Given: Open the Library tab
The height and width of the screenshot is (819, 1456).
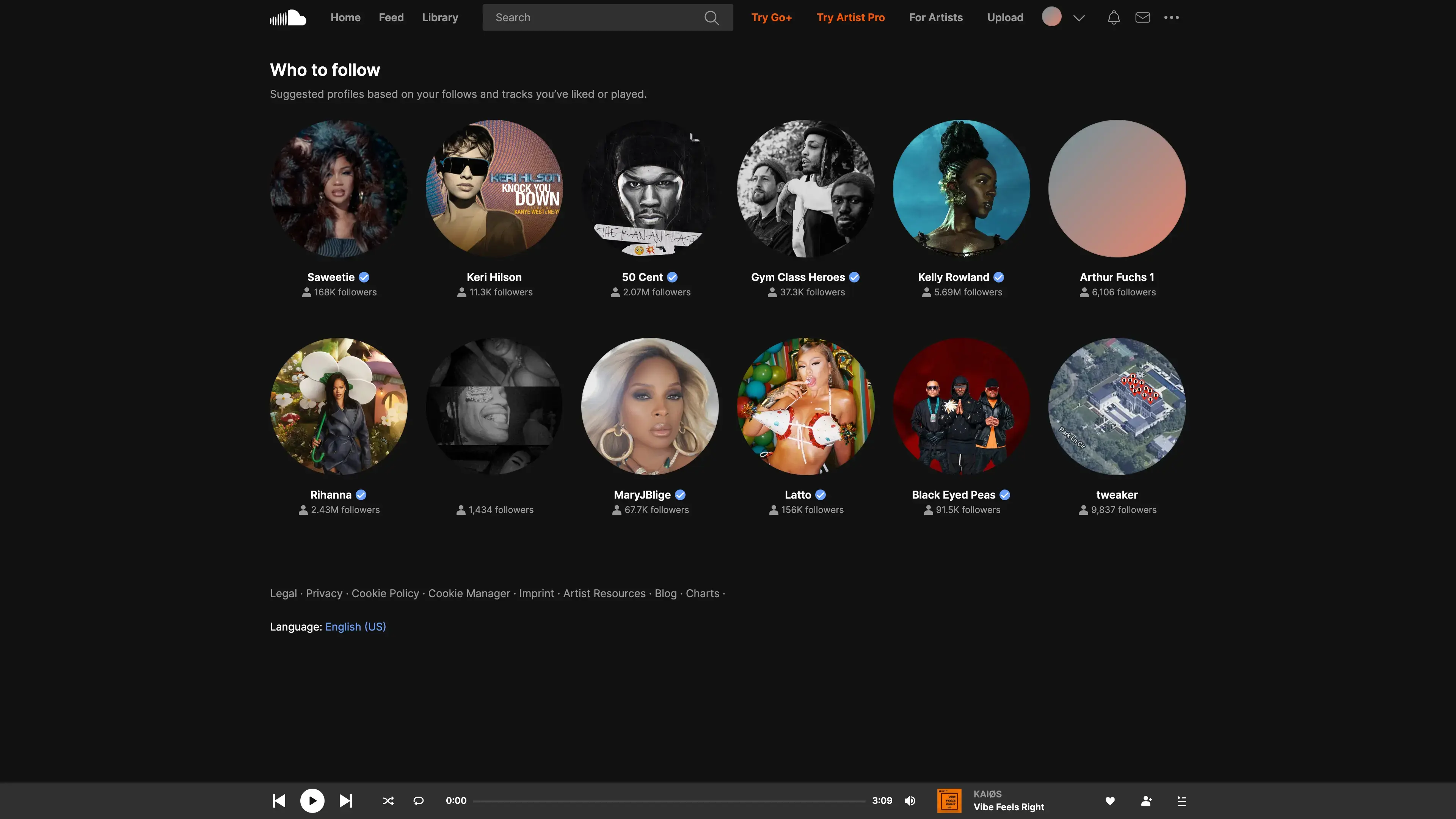Looking at the screenshot, I should pyautogui.click(x=440, y=17).
